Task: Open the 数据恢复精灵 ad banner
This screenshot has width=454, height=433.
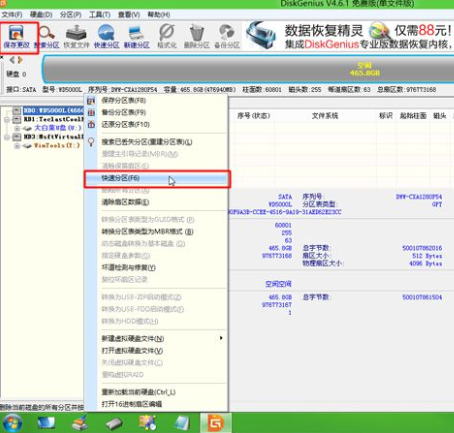Action: (x=348, y=36)
